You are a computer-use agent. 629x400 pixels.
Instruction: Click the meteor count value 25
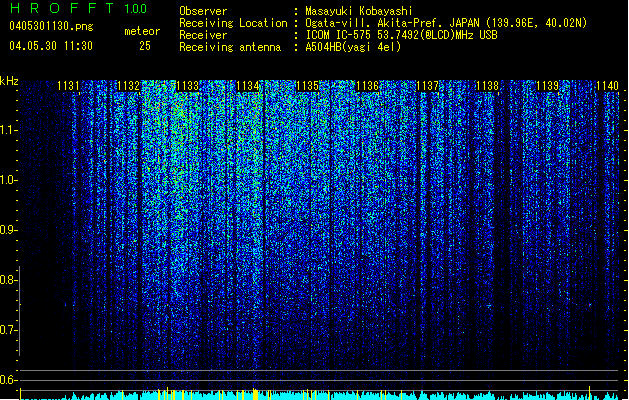145,46
